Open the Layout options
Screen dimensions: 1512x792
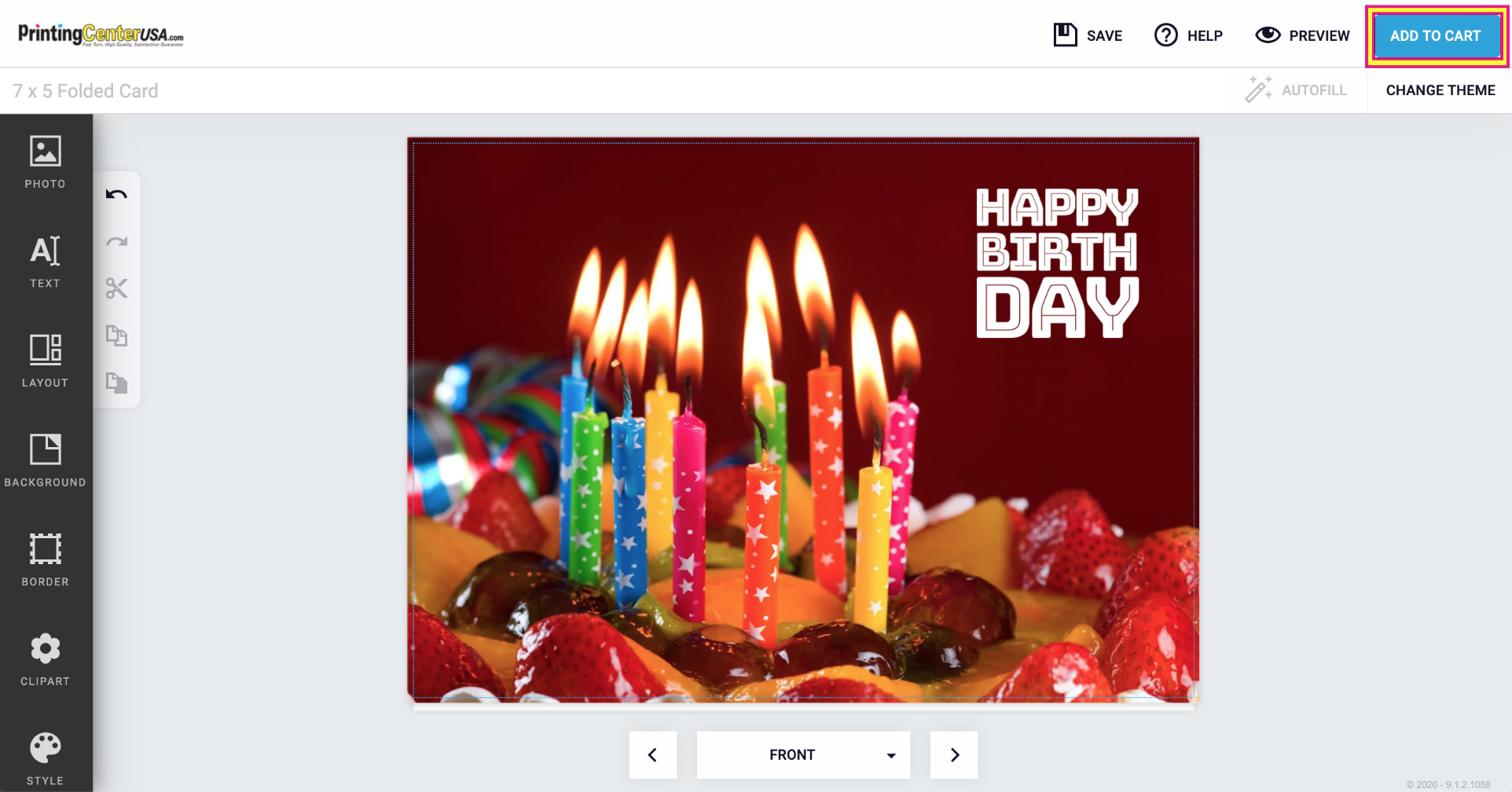point(46,361)
